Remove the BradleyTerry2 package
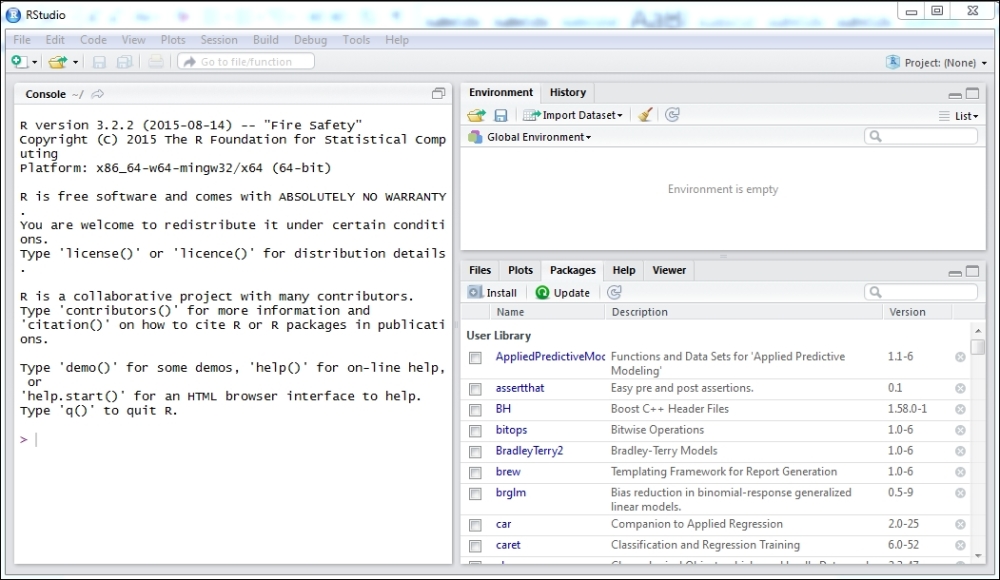Image resolution: width=1000 pixels, height=580 pixels. pos(960,451)
